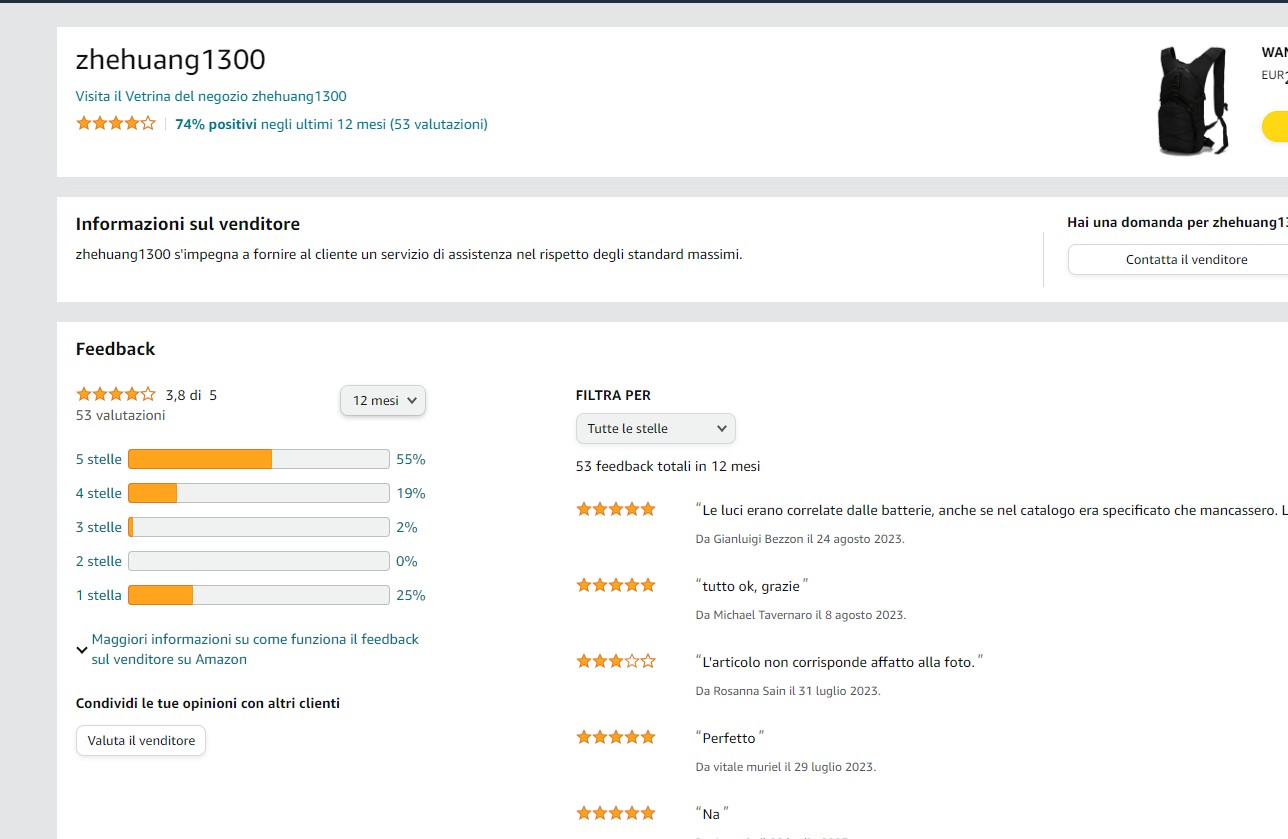Visit the zhehuang1300 storefront link
1288x839 pixels.
click(x=211, y=96)
